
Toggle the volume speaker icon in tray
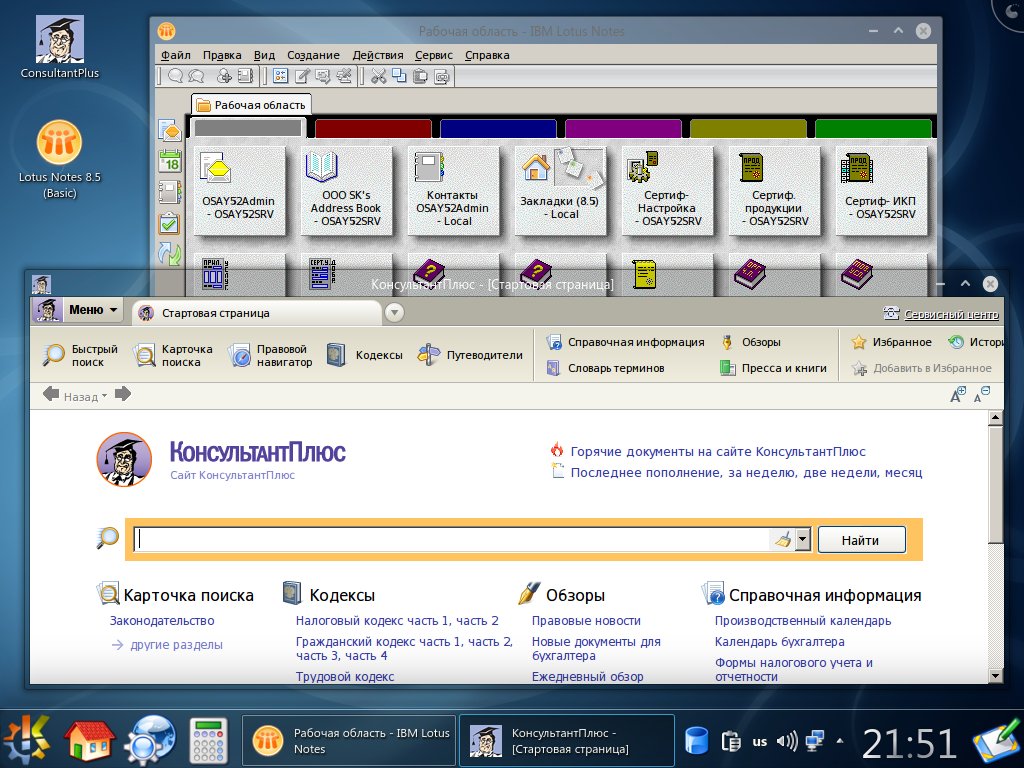click(787, 741)
